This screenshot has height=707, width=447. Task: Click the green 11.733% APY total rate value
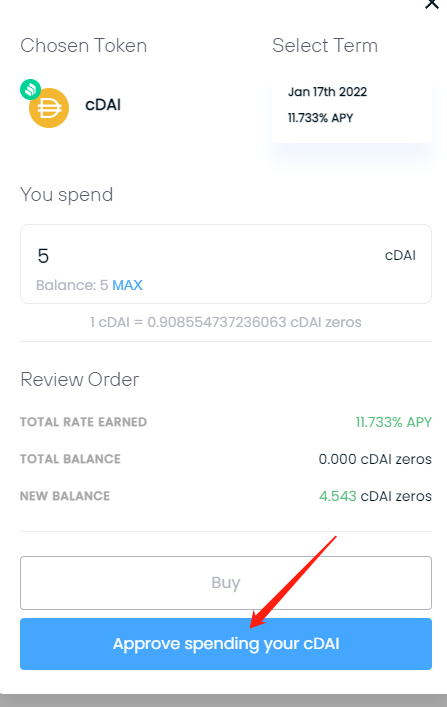pos(393,422)
